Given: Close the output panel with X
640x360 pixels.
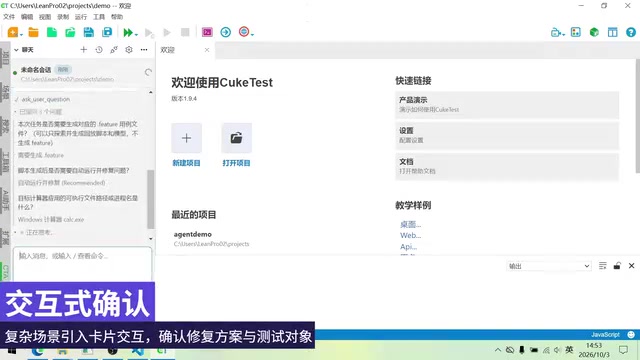Looking at the screenshot, I should coord(631,266).
